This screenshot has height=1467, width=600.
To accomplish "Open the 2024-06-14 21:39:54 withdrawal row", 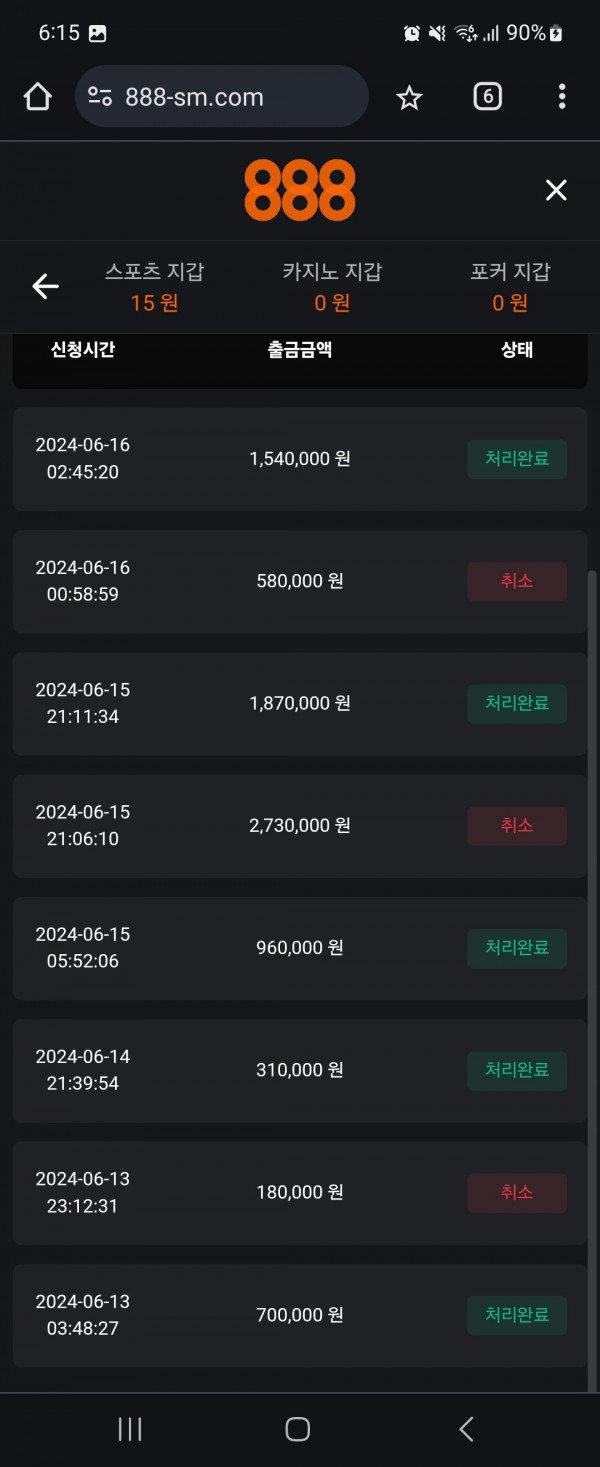I will pyautogui.click(x=300, y=1070).
